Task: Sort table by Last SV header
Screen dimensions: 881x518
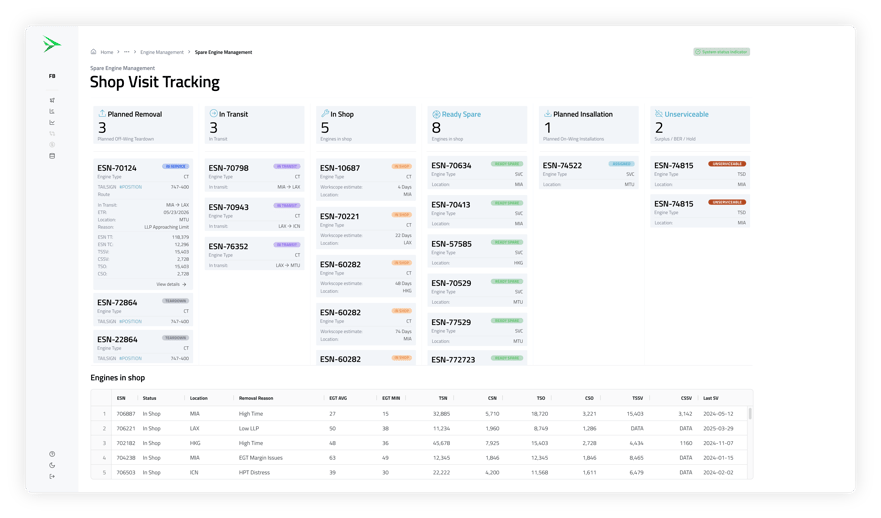Action: (x=711, y=398)
